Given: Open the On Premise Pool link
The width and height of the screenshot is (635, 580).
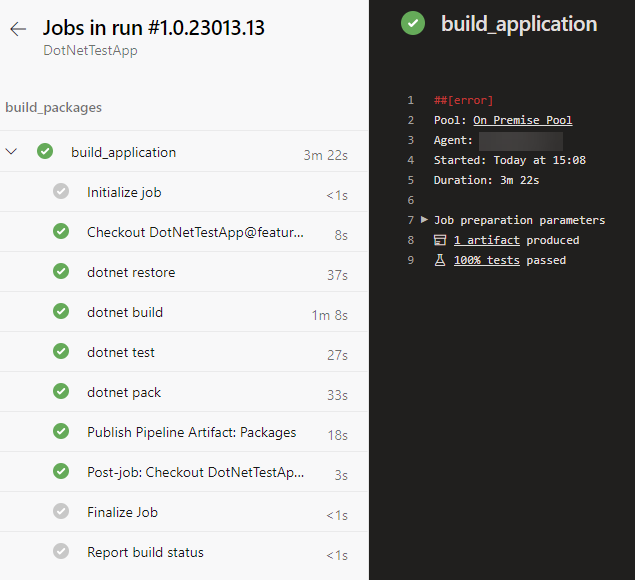Looking at the screenshot, I should pos(522,120).
